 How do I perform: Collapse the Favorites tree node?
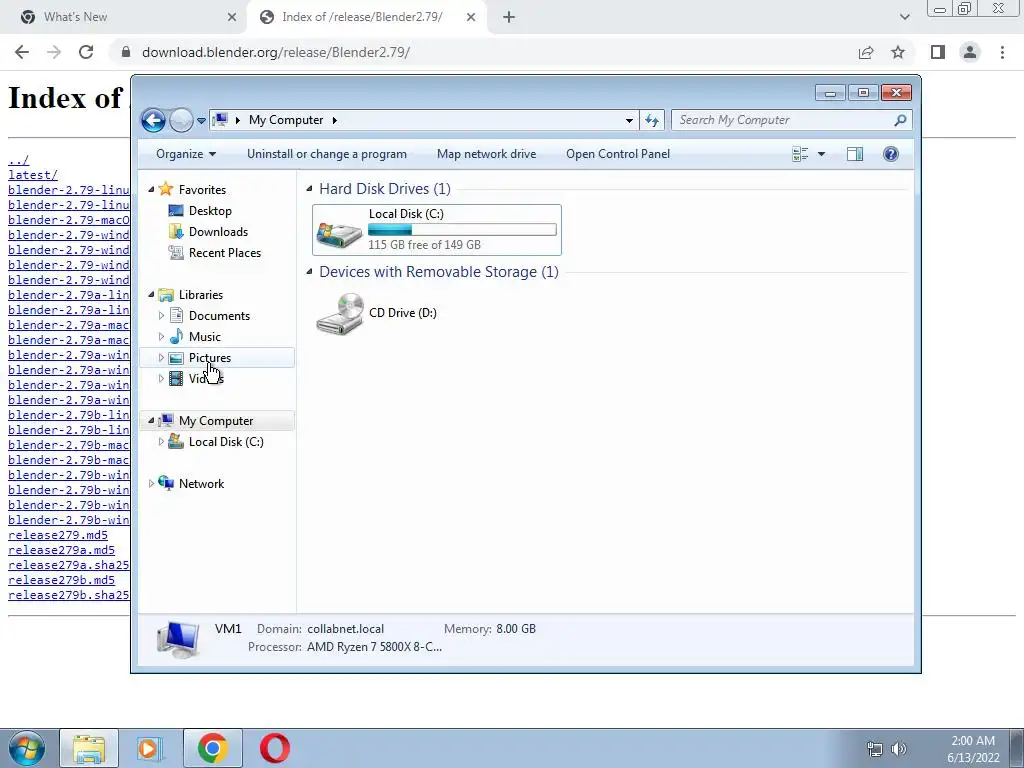point(152,189)
